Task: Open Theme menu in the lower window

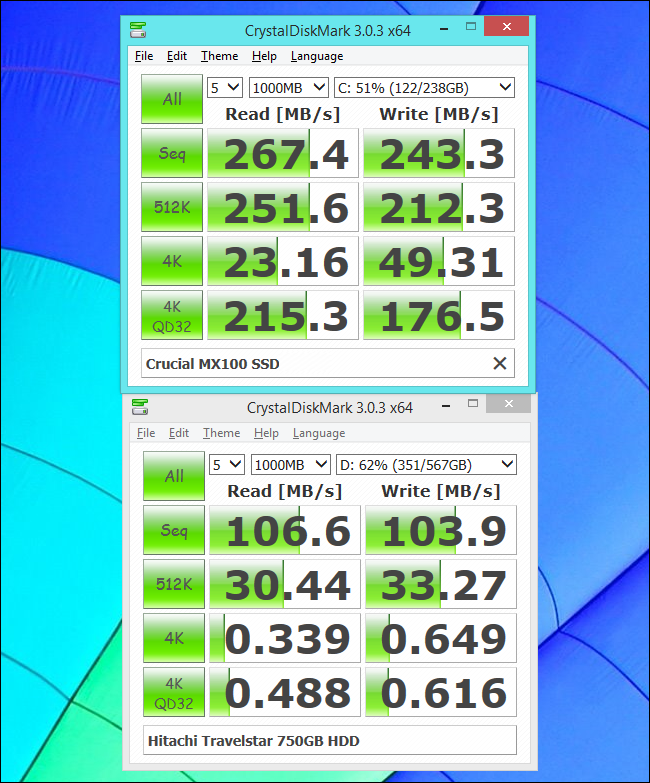Action: tap(221, 433)
